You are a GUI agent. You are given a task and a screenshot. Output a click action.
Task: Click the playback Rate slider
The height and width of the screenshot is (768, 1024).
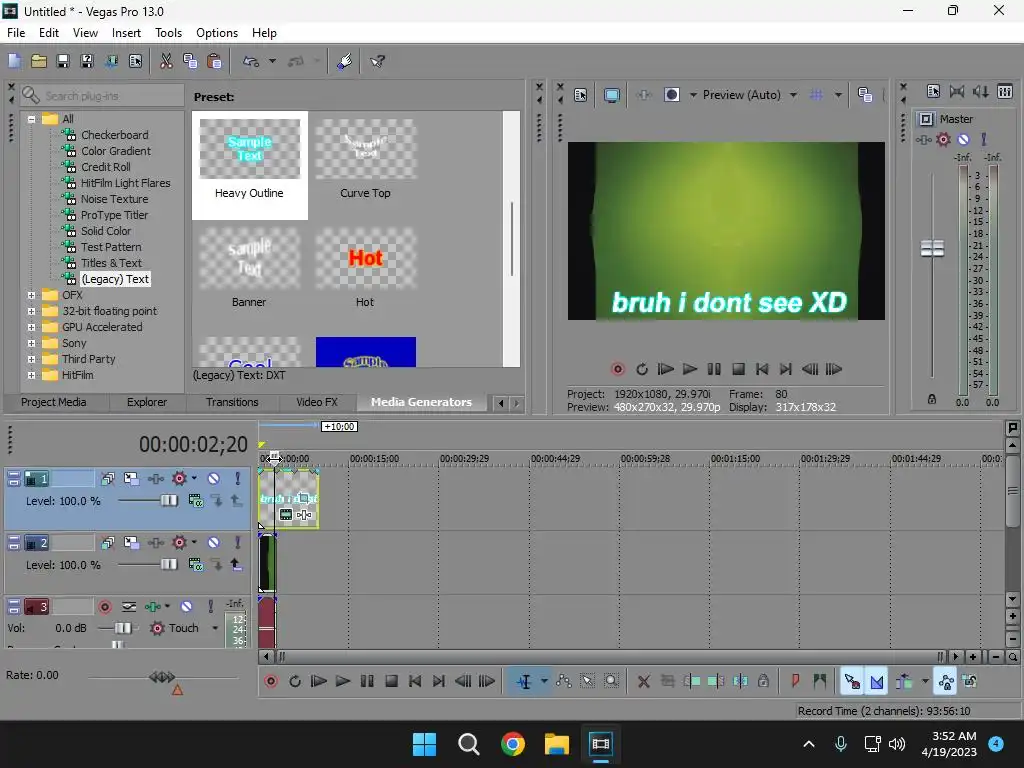point(162,677)
